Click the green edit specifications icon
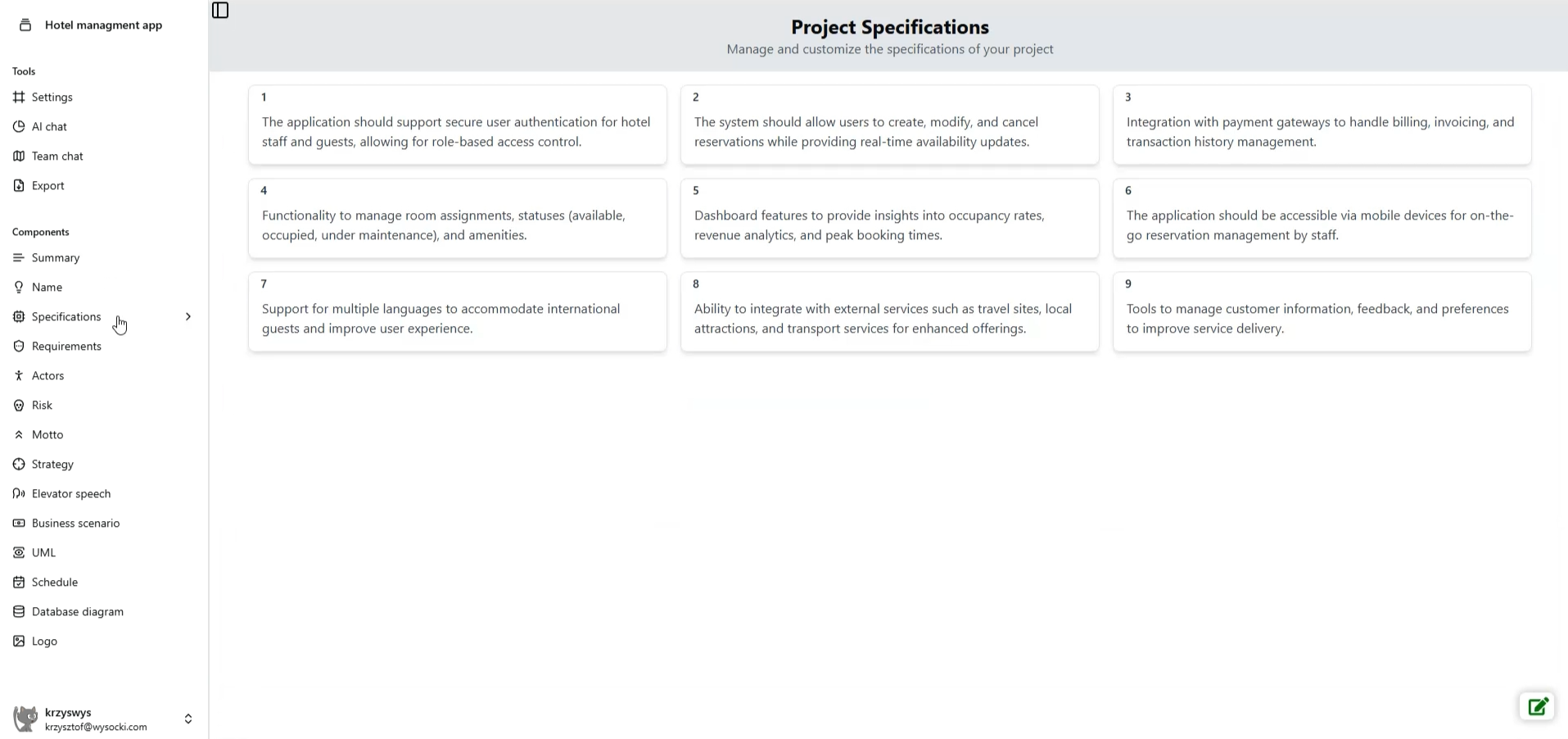The image size is (1568, 739). click(1537, 706)
